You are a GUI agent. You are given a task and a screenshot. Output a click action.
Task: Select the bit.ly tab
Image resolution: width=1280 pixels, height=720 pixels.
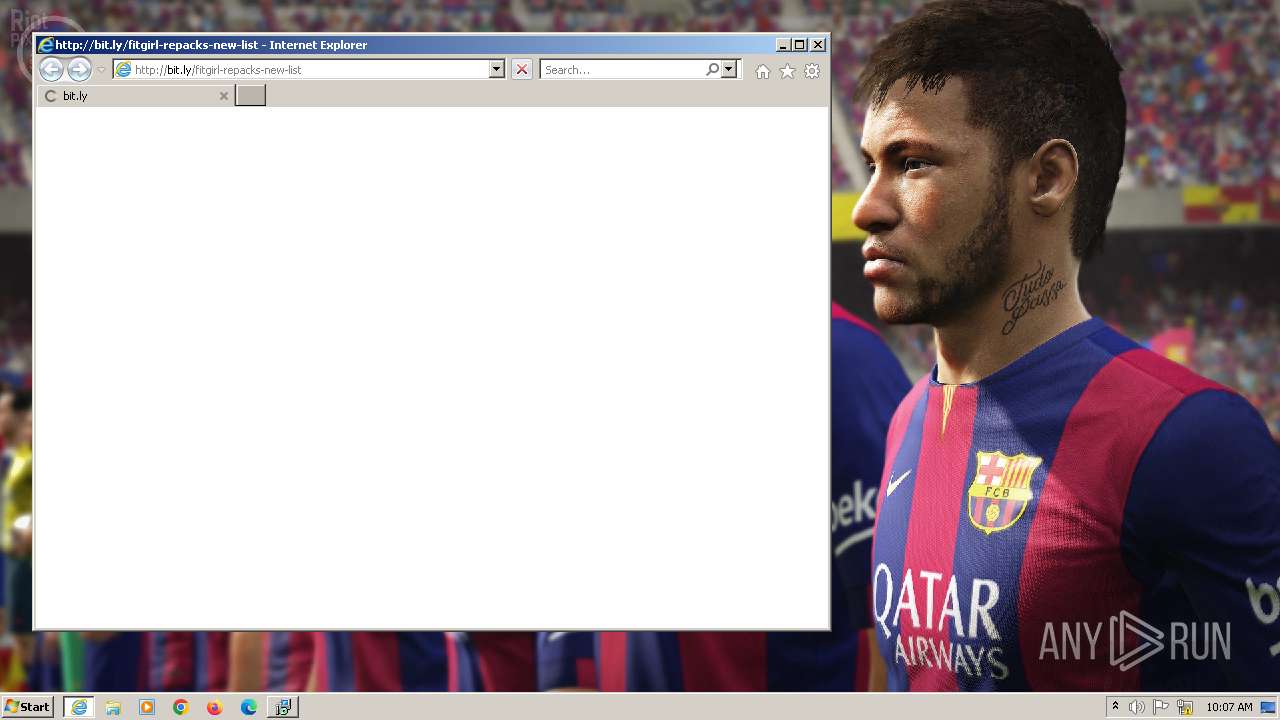pyautogui.click(x=136, y=95)
